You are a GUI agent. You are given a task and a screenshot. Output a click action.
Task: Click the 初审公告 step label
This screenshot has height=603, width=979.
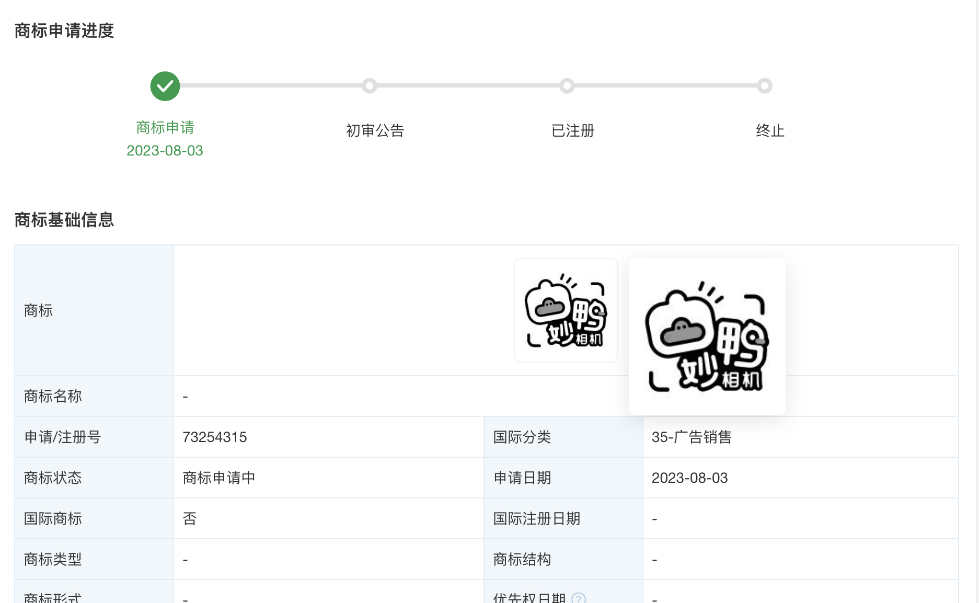click(375, 130)
